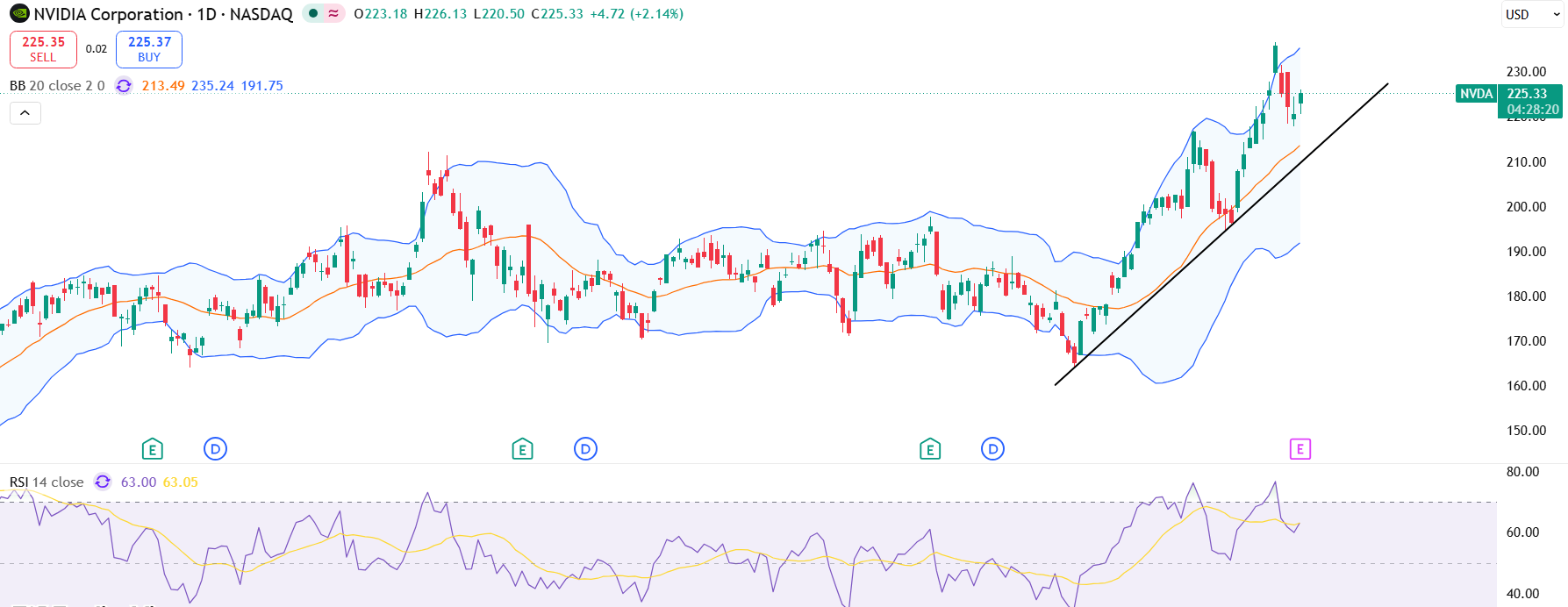Viewport: 1568px width, 607px height.
Task: Click the BB upper value 235.24
Action: [212, 86]
